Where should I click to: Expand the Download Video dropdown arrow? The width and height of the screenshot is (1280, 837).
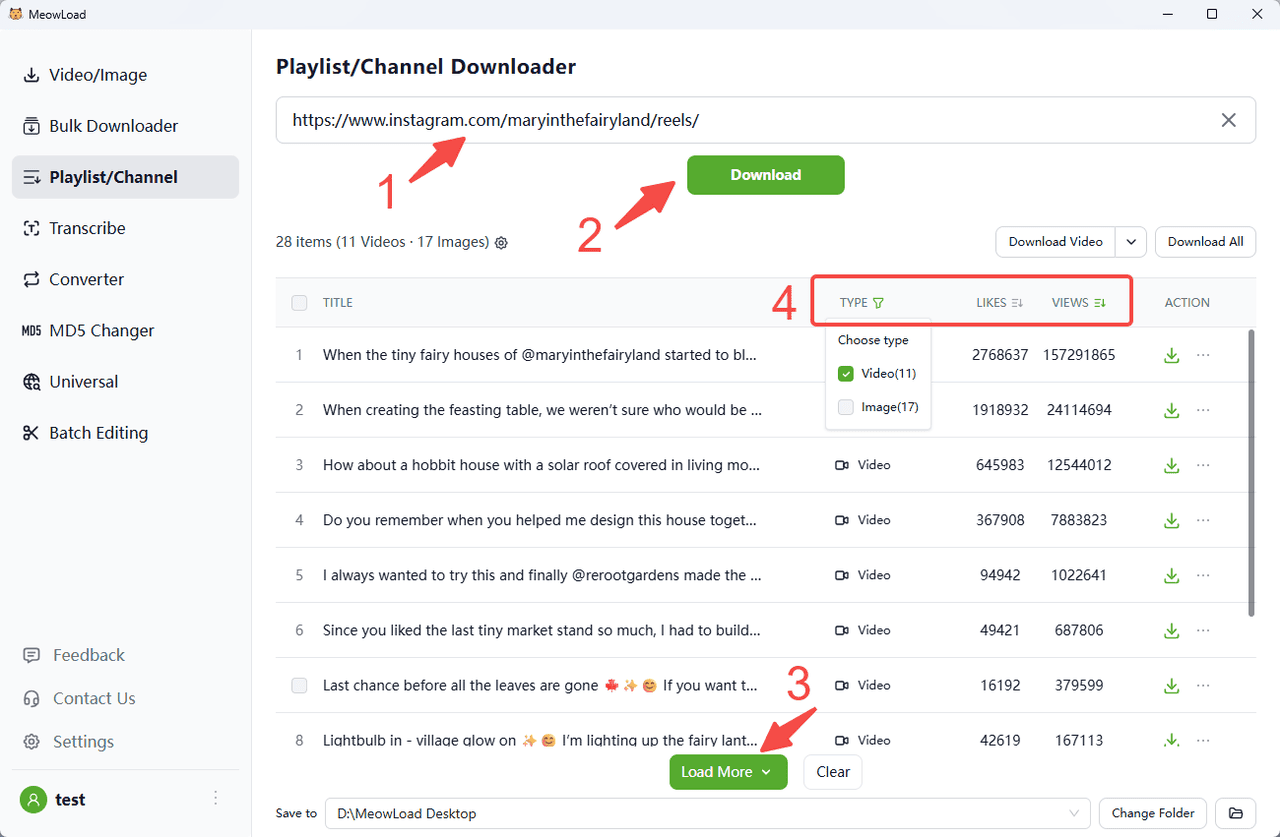[x=1131, y=242]
